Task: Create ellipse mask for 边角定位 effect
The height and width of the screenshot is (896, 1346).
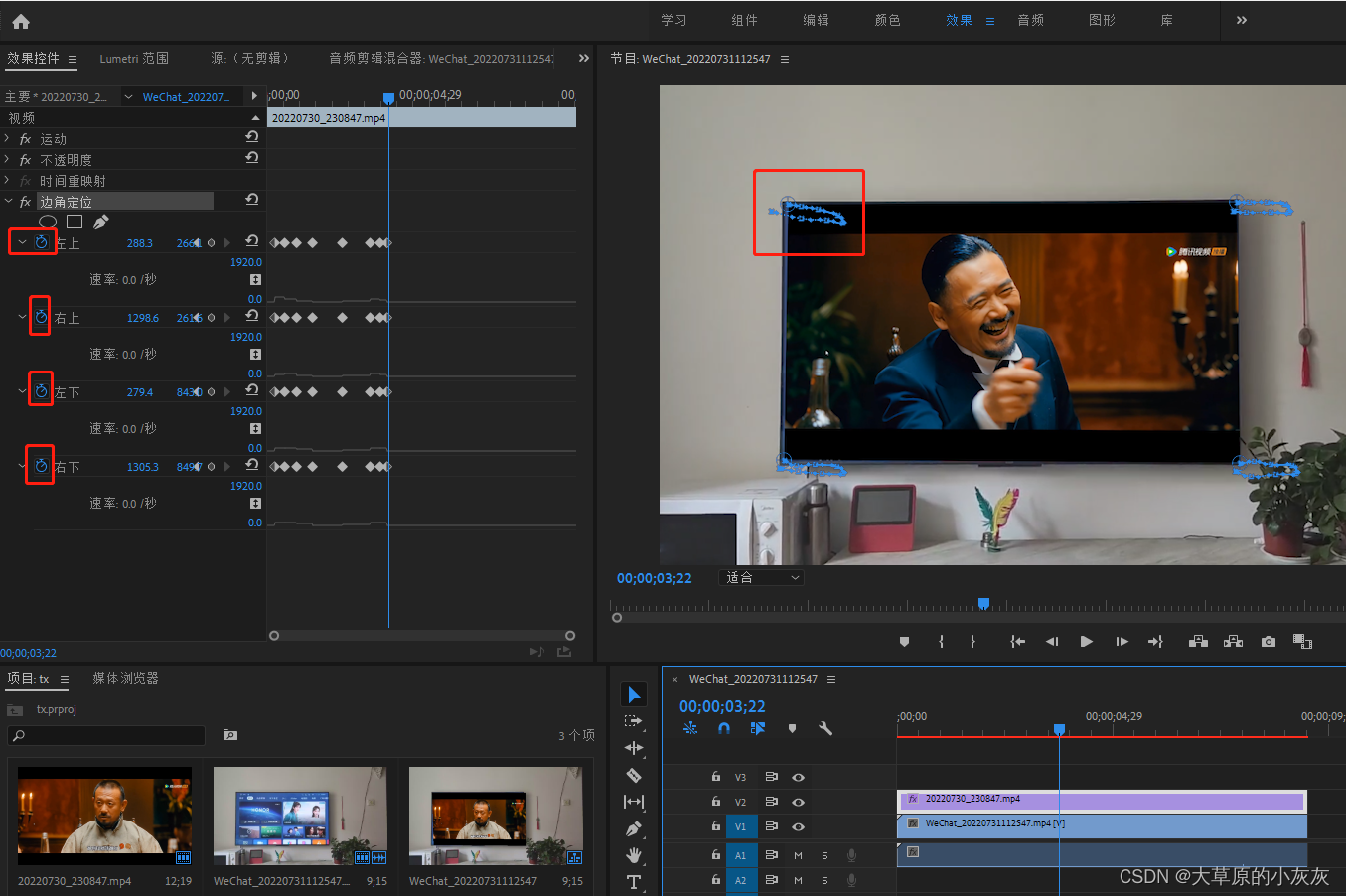Action: tap(48, 222)
